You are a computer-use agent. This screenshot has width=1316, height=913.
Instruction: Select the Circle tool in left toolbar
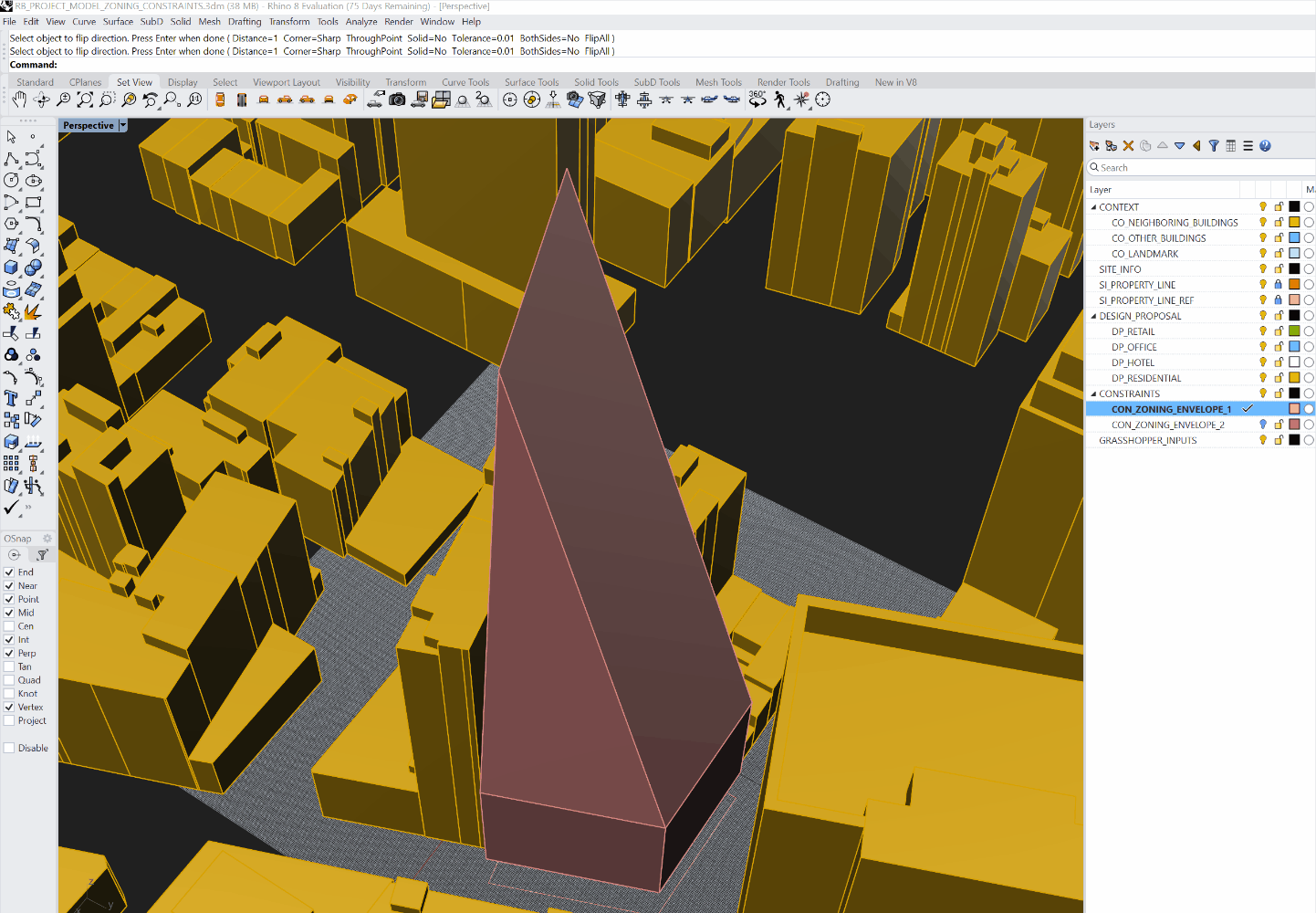pos(12,181)
